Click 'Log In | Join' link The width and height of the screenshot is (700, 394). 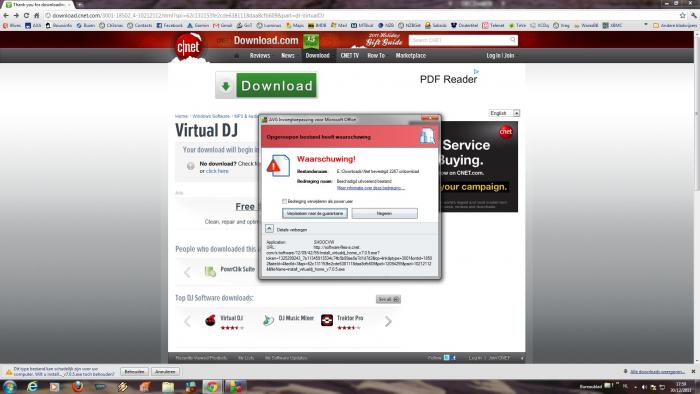coord(500,56)
